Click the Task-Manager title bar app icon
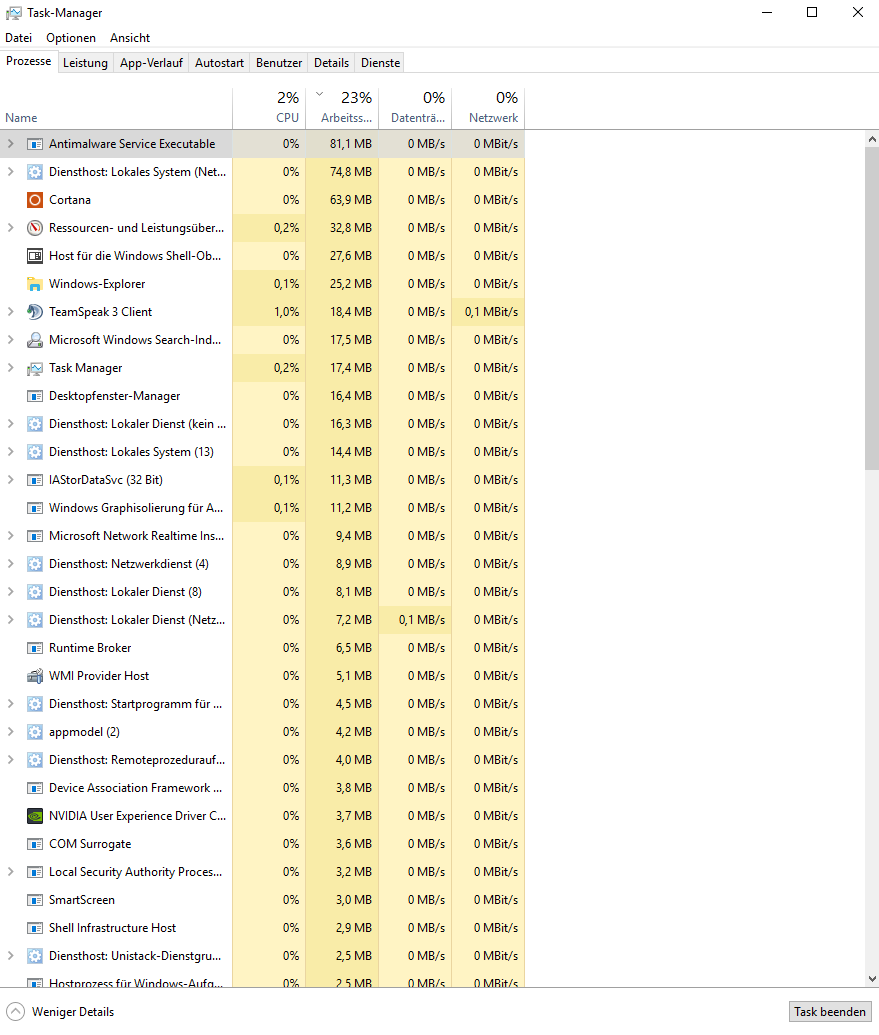Screen dimensions: 879x1035 point(14,13)
